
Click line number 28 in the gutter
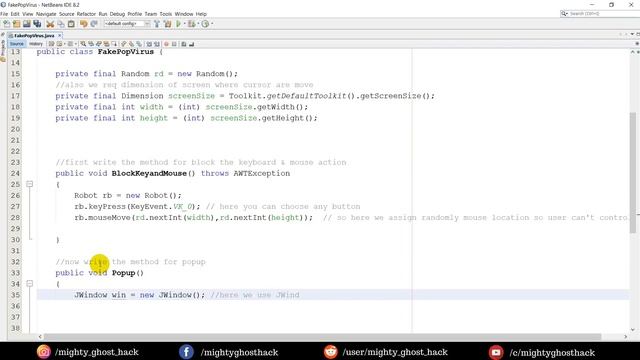(15, 218)
